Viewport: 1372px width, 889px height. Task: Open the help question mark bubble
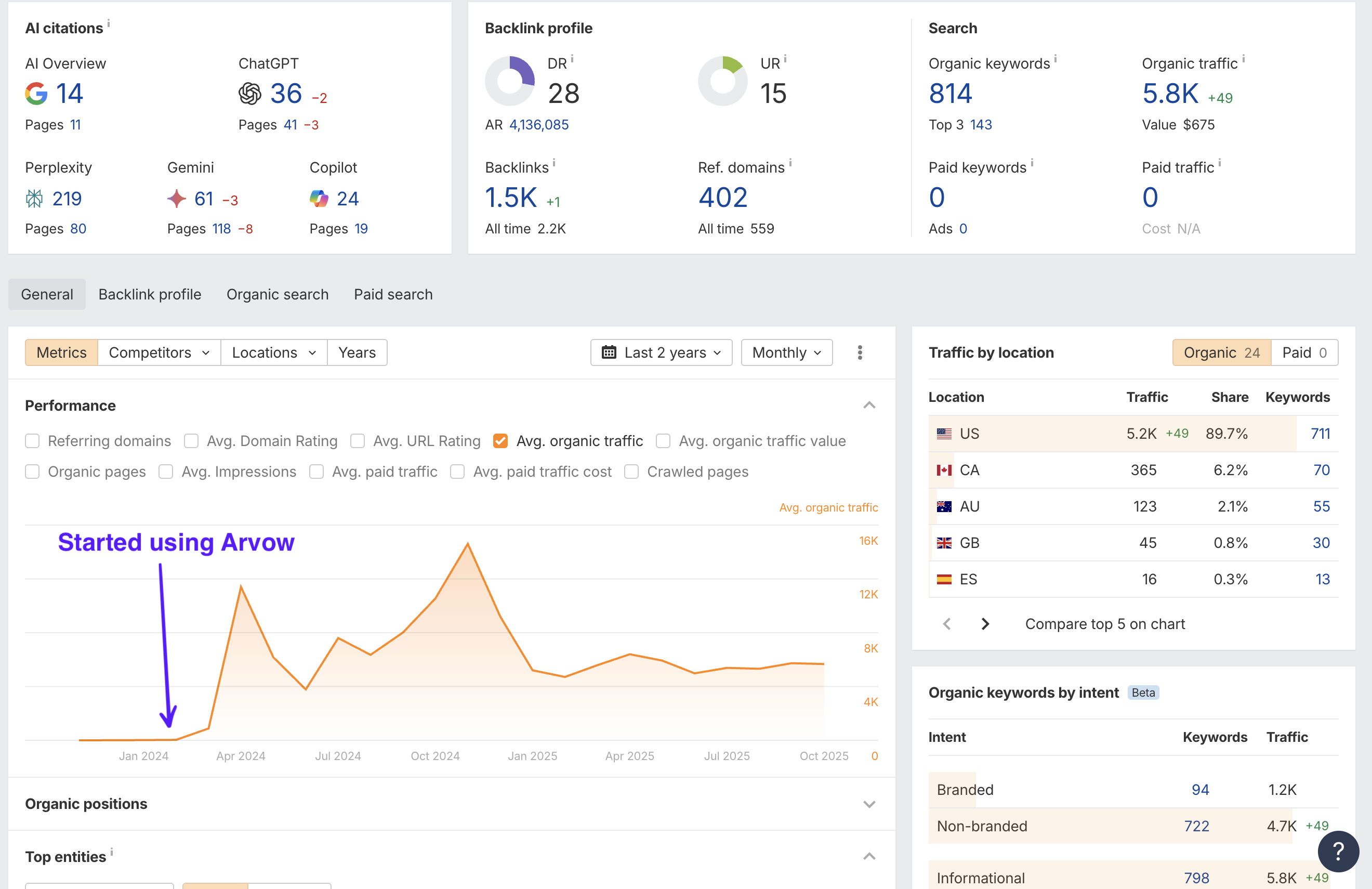tap(1338, 851)
